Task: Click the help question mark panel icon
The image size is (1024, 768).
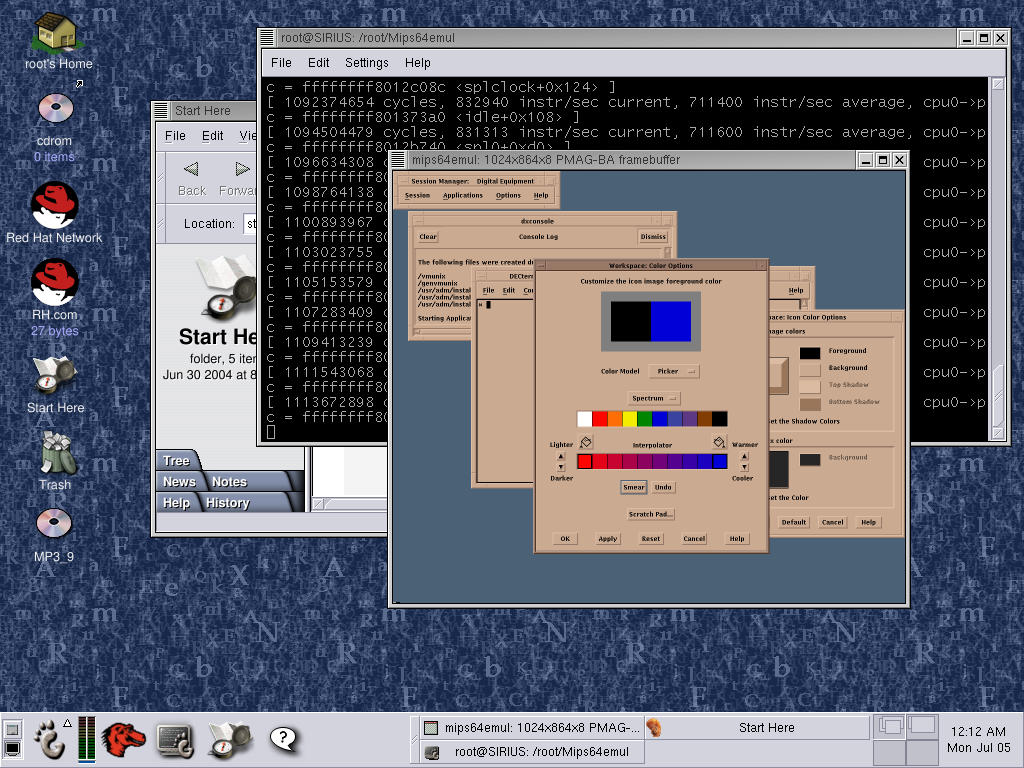Action: click(284, 739)
